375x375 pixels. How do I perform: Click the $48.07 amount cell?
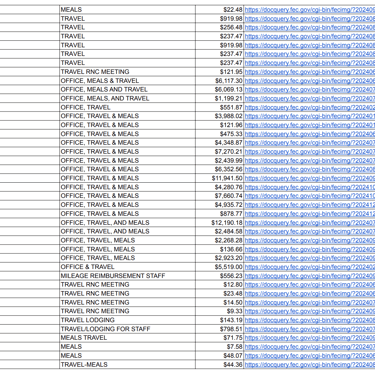tap(220, 355)
